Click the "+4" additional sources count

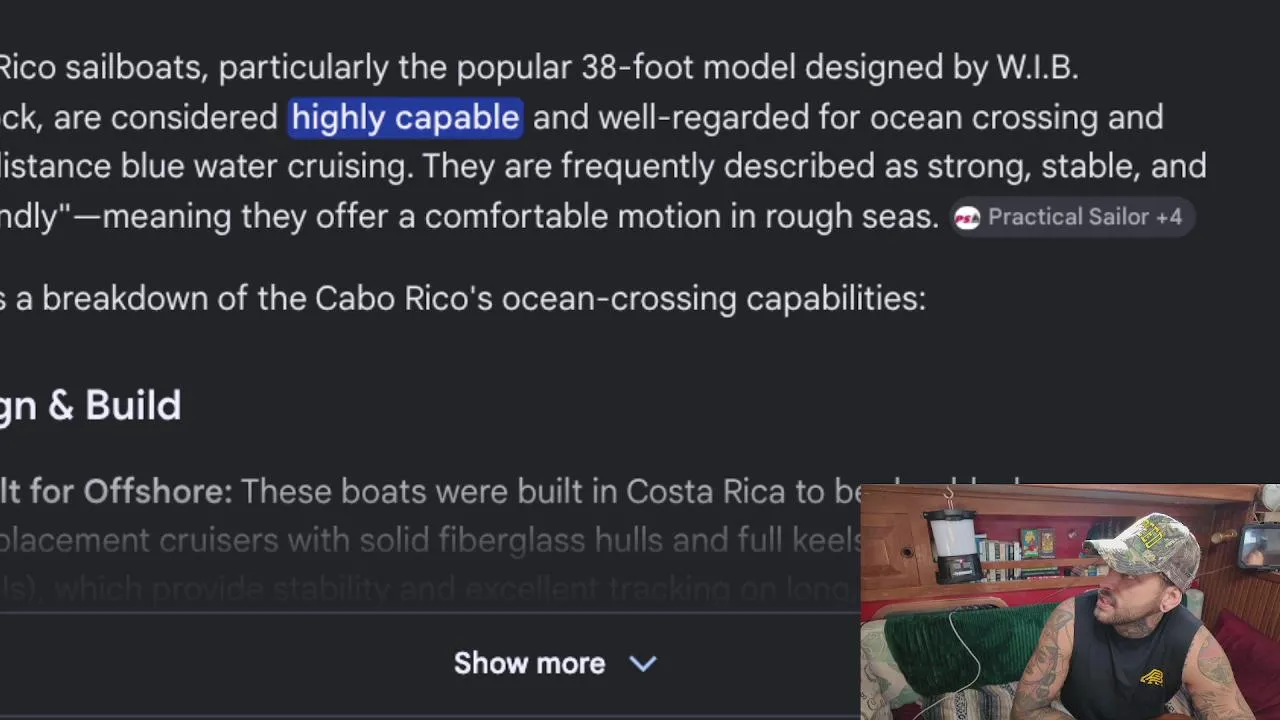click(1168, 217)
